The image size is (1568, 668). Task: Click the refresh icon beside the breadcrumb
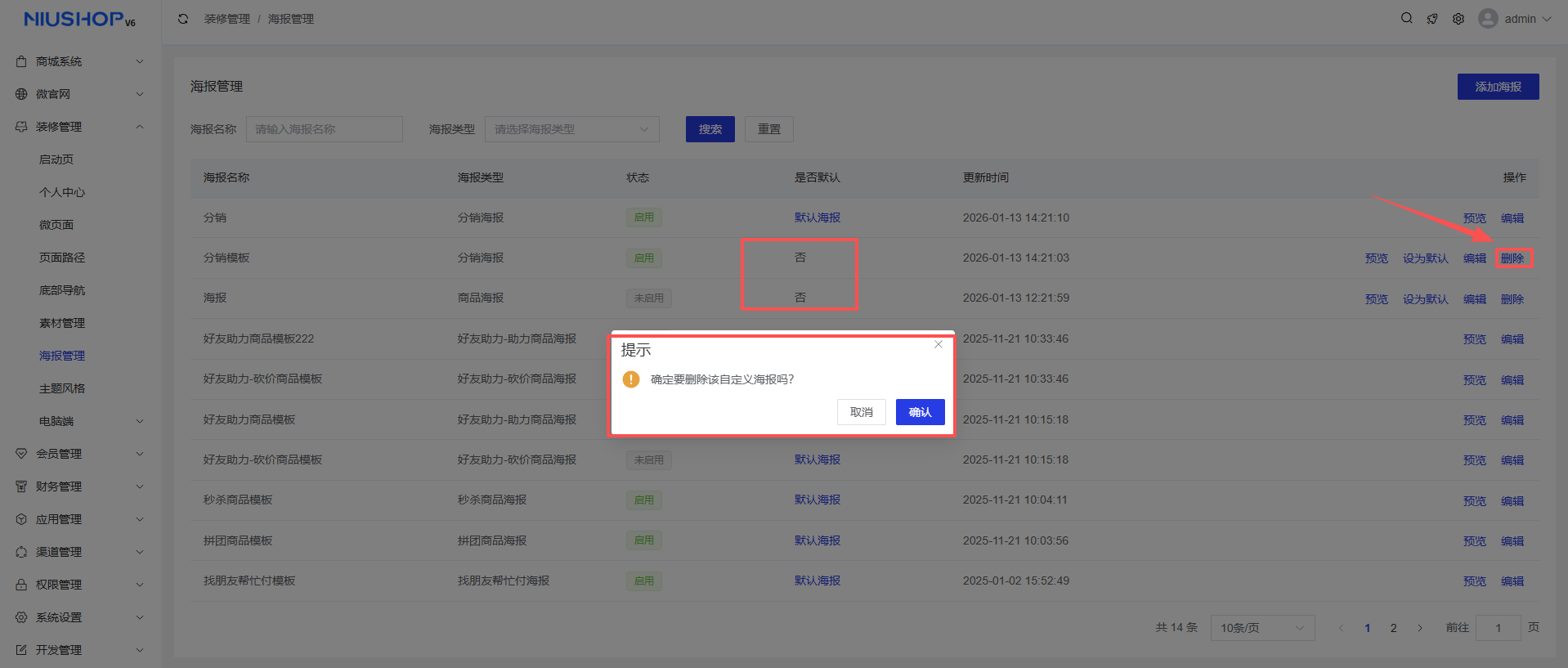click(183, 19)
